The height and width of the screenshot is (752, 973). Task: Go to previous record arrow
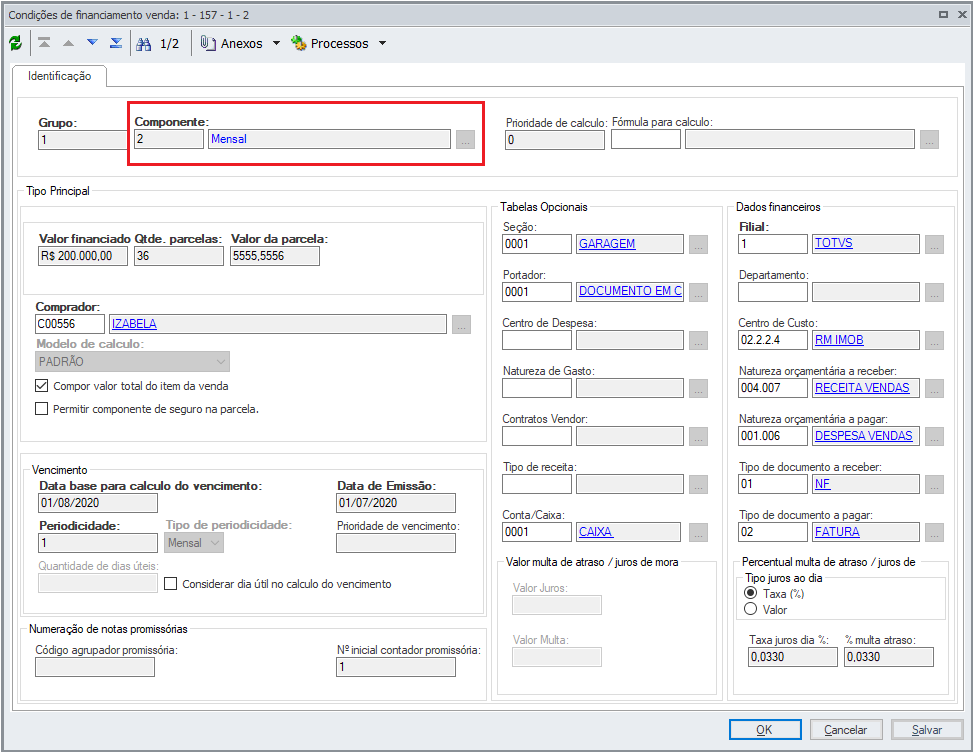[x=68, y=43]
